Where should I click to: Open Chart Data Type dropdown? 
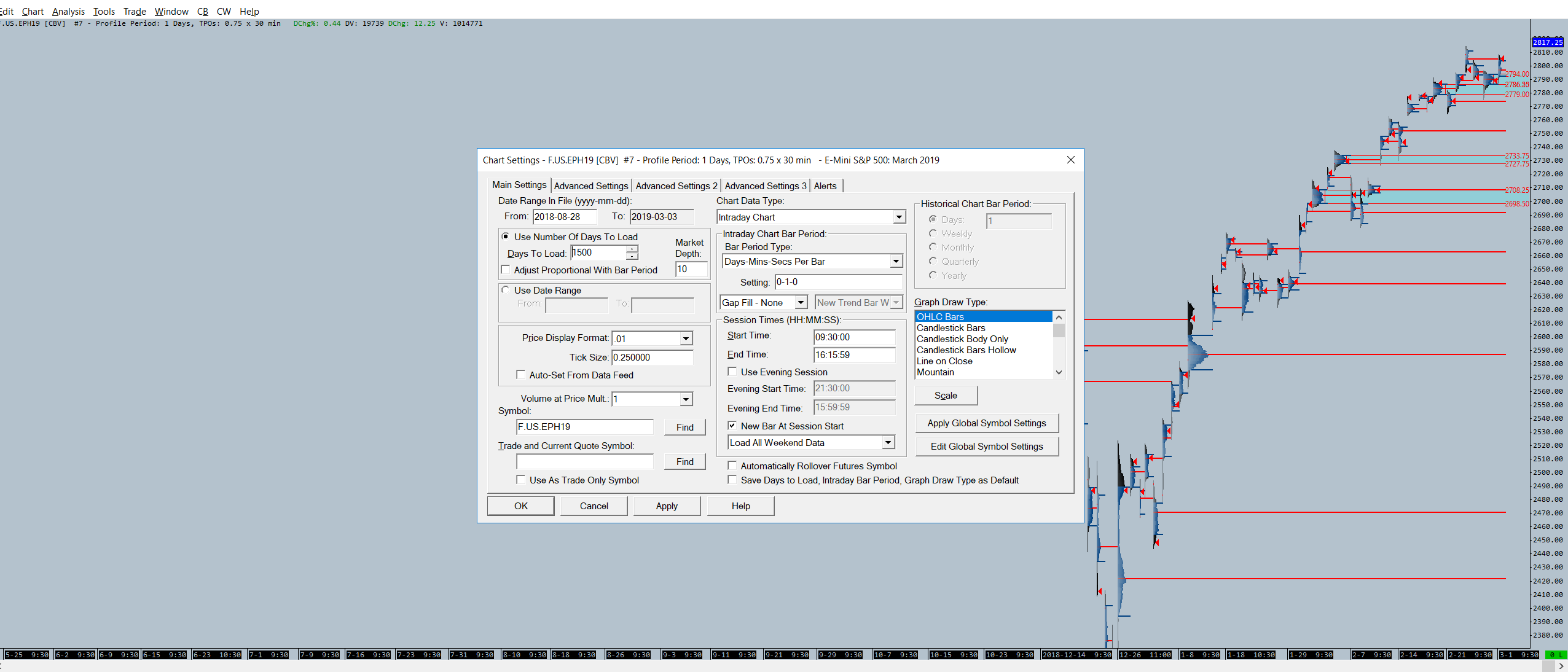pos(899,217)
